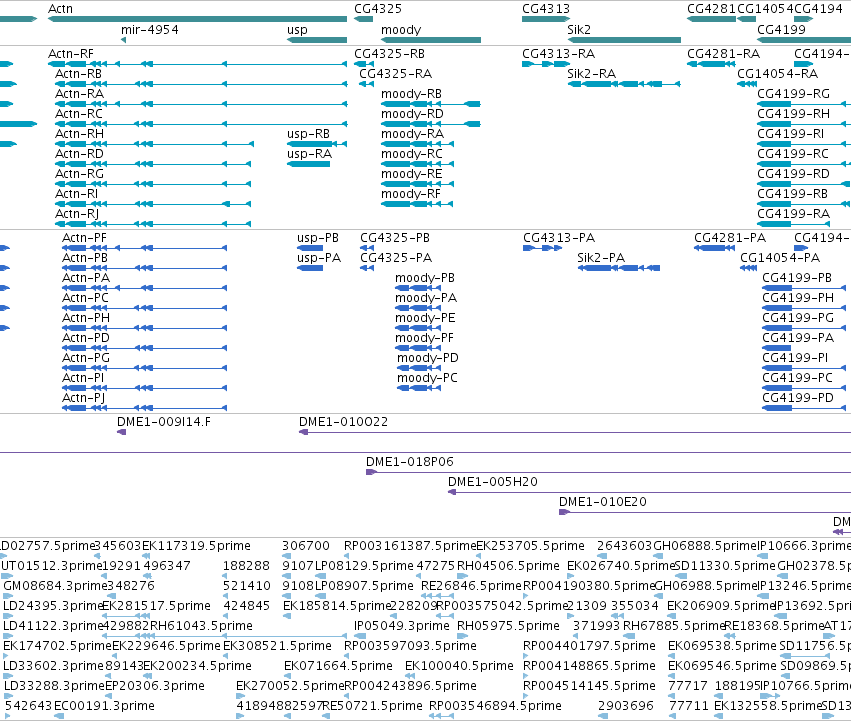
Task: Click the DME1-010O22 clone label
Action: point(344,422)
